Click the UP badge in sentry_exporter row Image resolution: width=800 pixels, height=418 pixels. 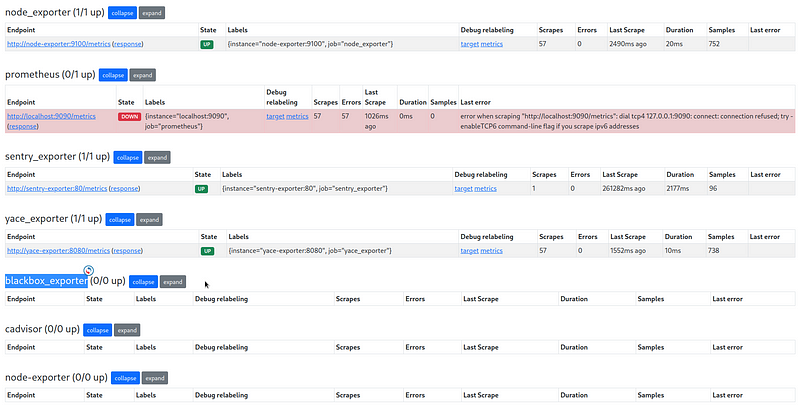[x=201, y=189]
